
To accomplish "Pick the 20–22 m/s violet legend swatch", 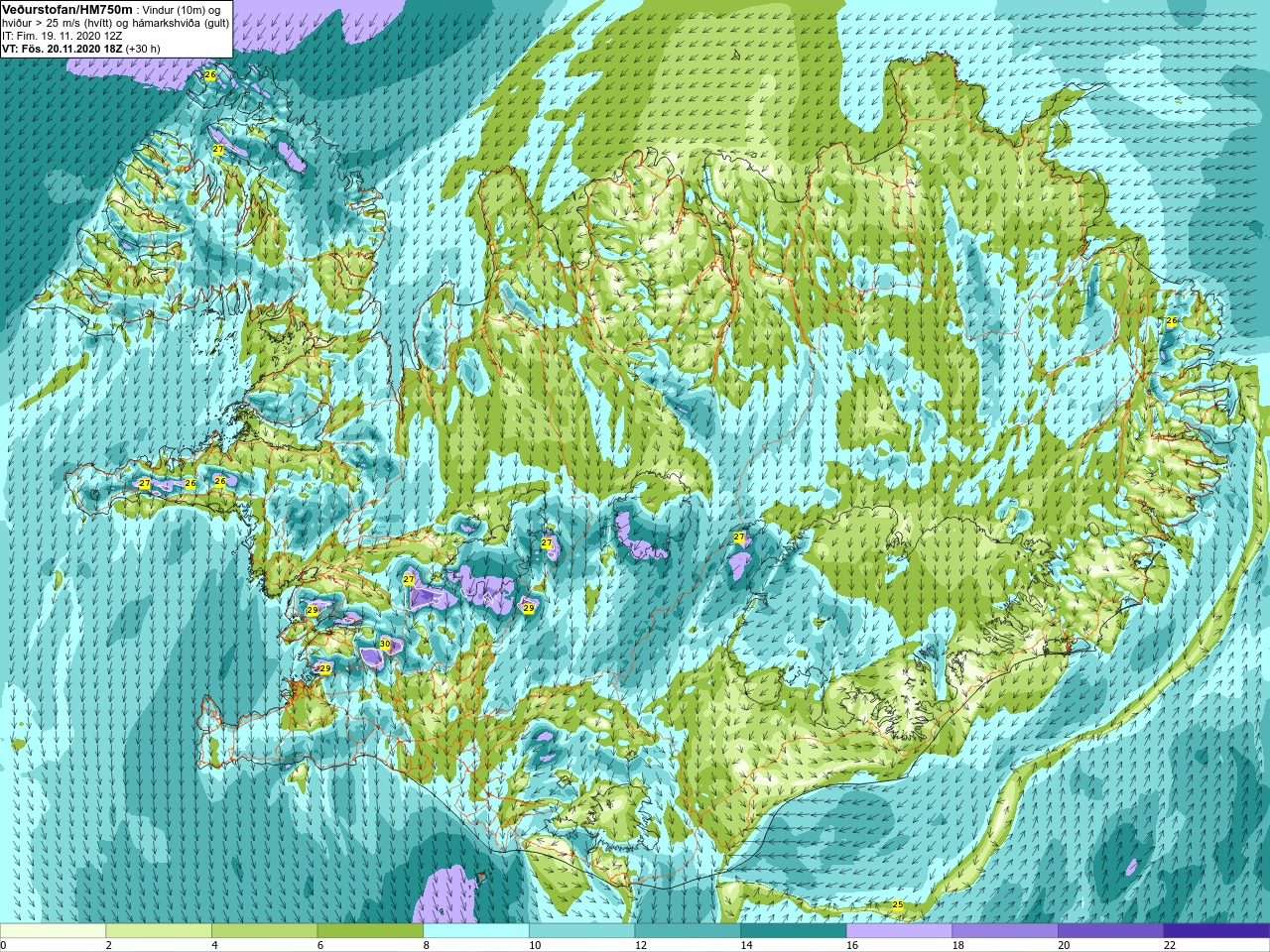I will pyautogui.click(x=1111, y=931).
